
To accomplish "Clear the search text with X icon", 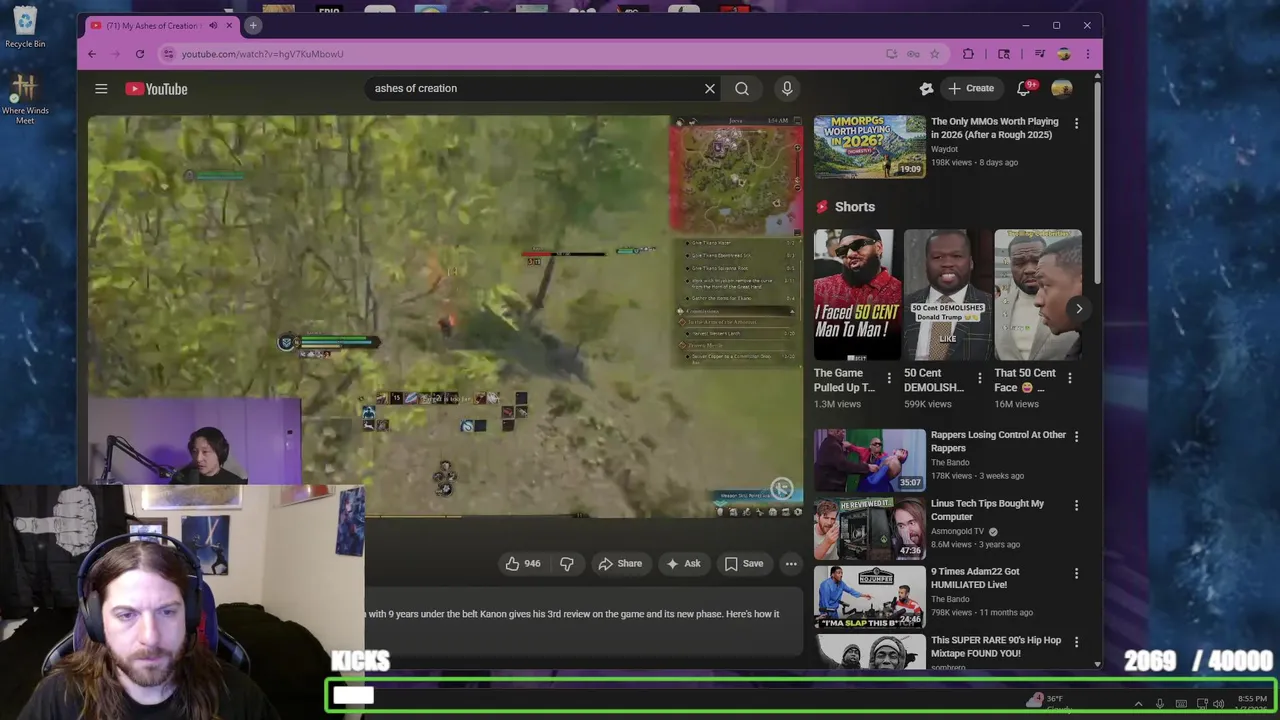I will pos(710,89).
